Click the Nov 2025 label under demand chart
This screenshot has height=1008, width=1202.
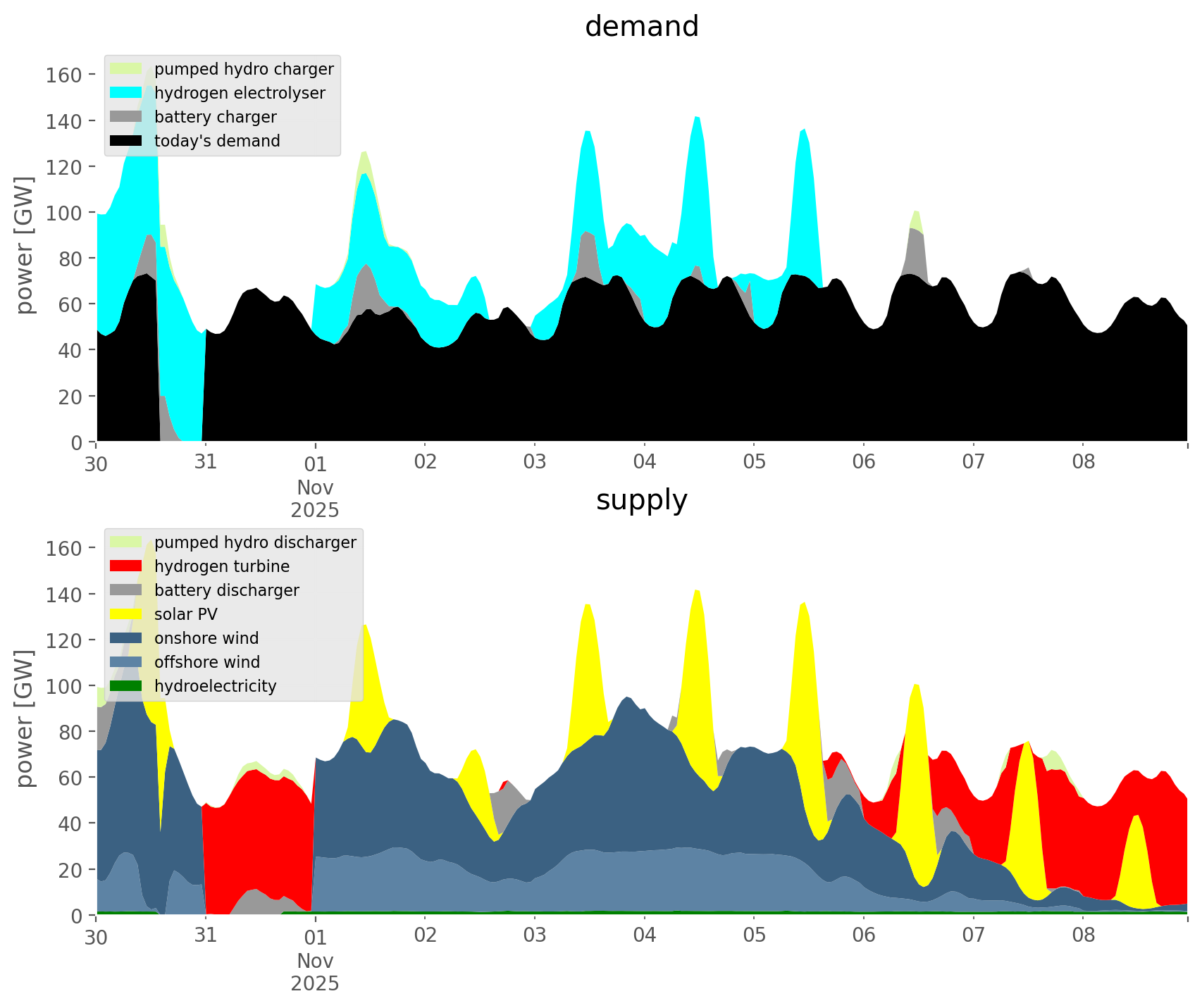(x=315, y=498)
